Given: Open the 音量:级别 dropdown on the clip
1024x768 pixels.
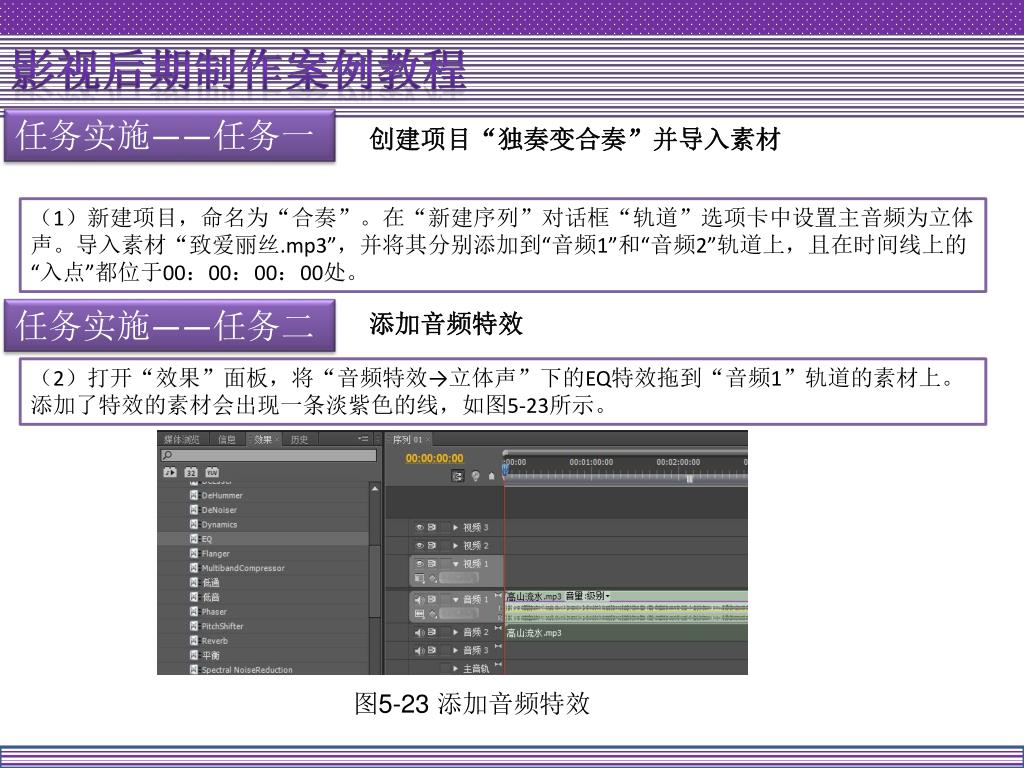Looking at the screenshot, I should coord(587,596).
